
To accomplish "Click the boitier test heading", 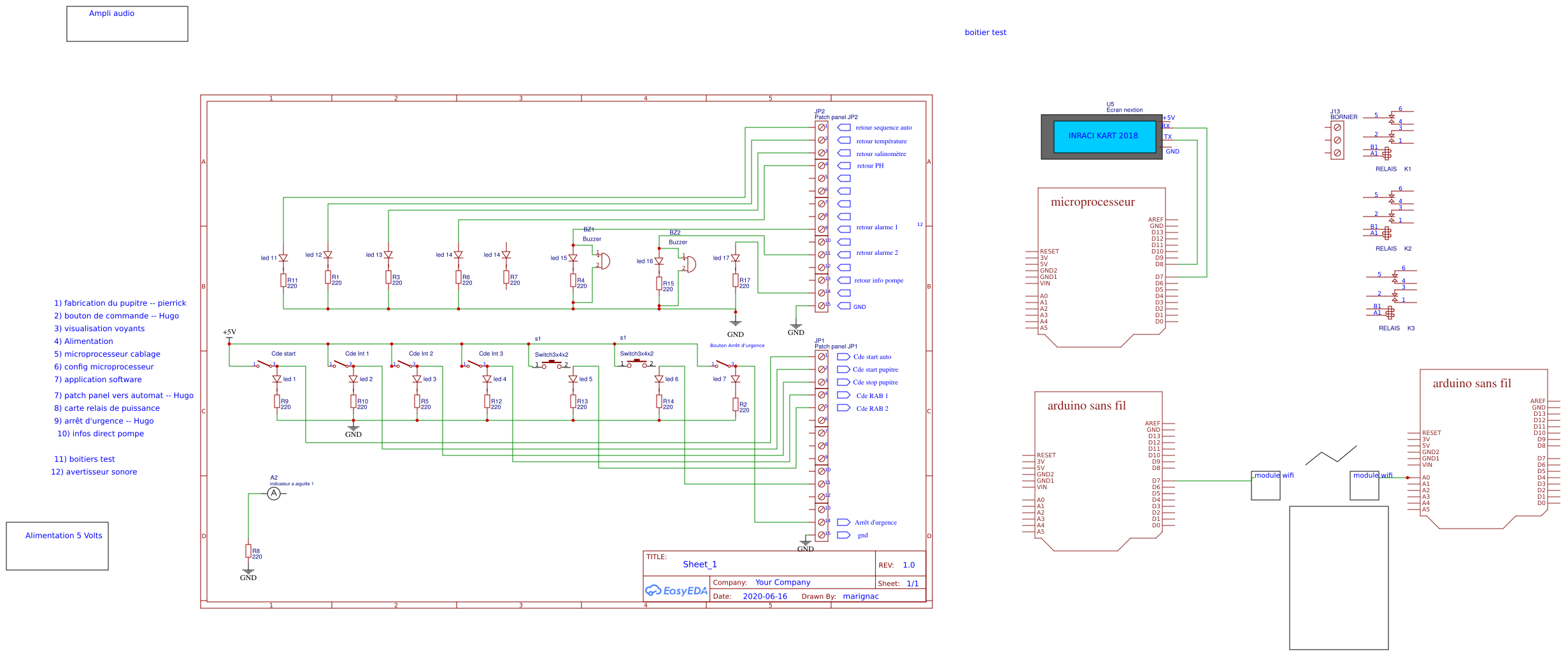I will [x=986, y=32].
